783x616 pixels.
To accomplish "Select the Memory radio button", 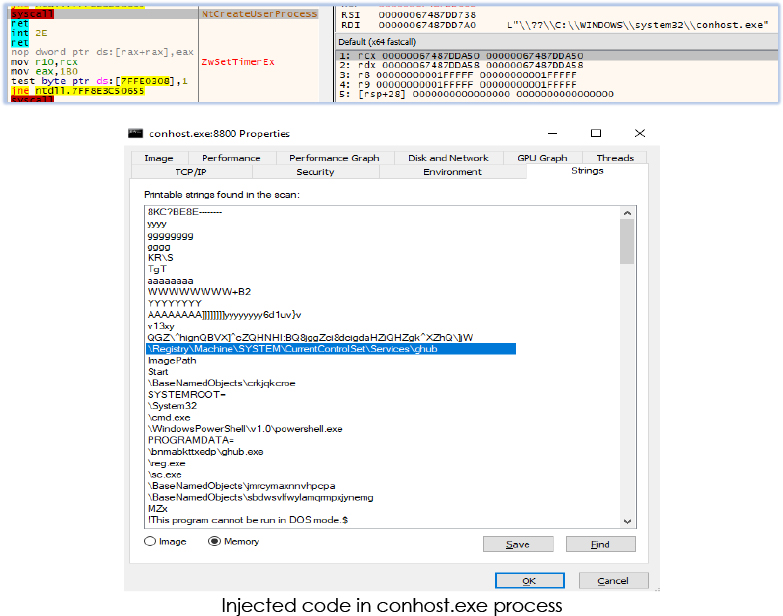I will 214,542.
